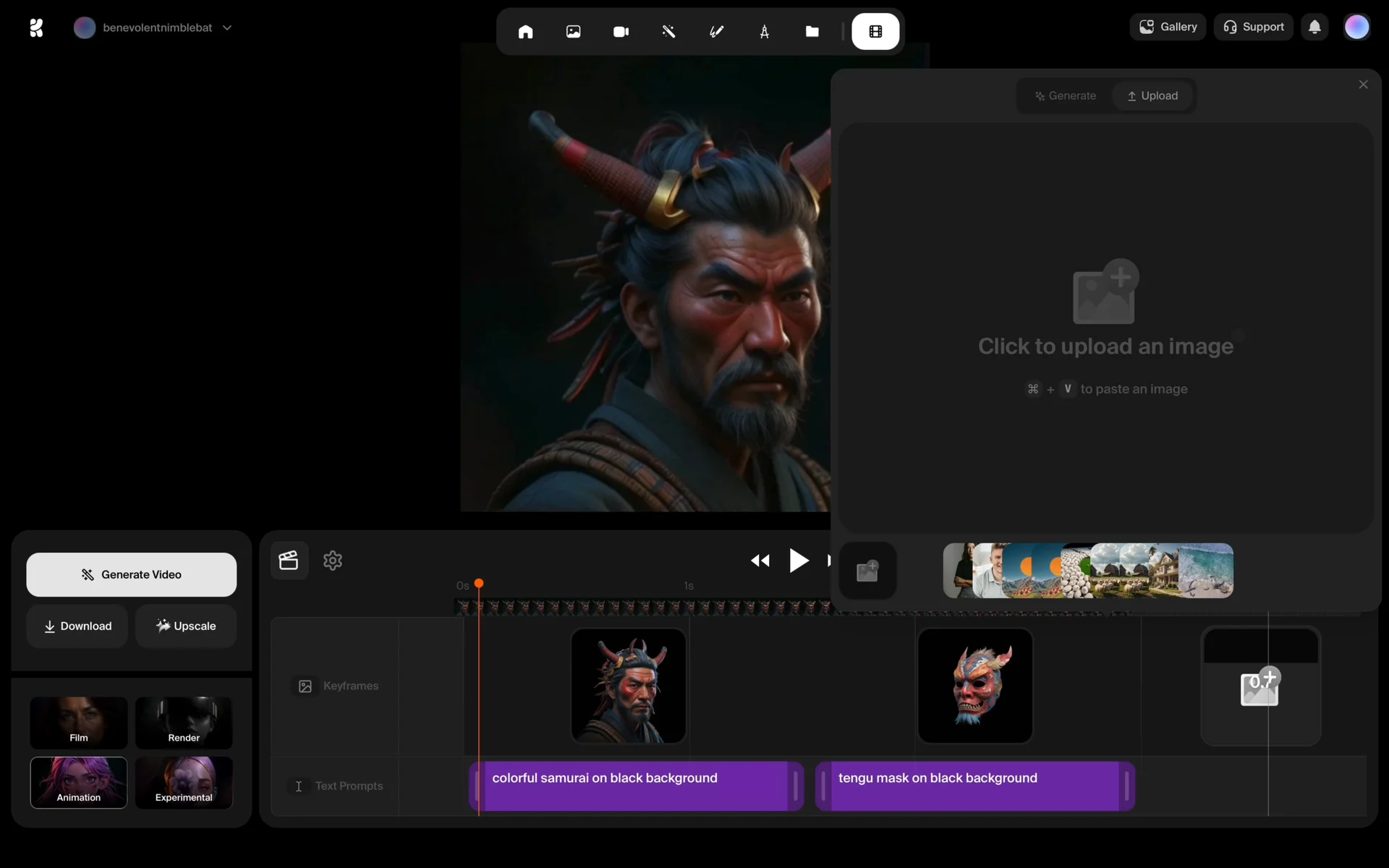Select the Animation style preset
This screenshot has height=868, width=1389.
click(79, 783)
